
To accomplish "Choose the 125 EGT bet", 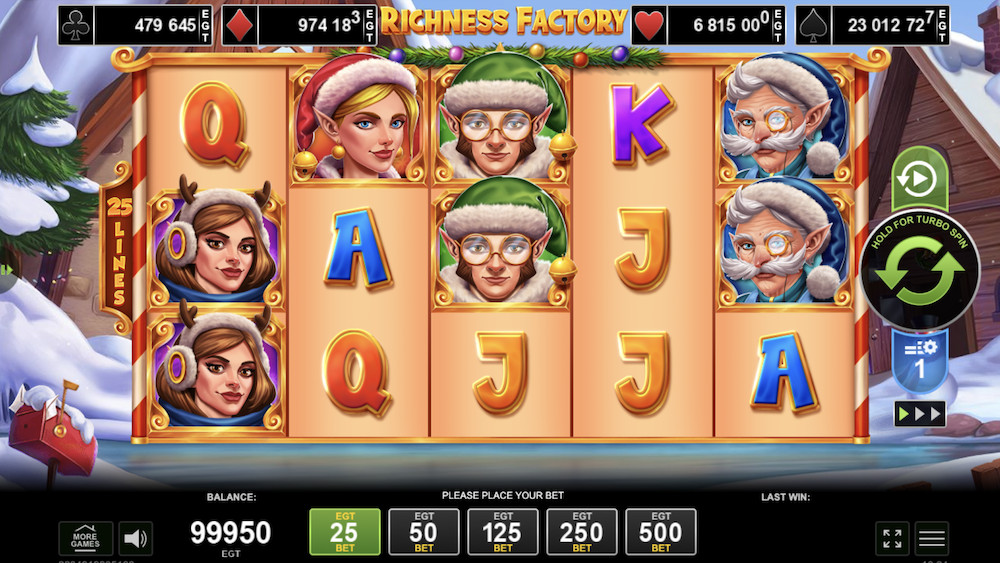I will tap(503, 532).
